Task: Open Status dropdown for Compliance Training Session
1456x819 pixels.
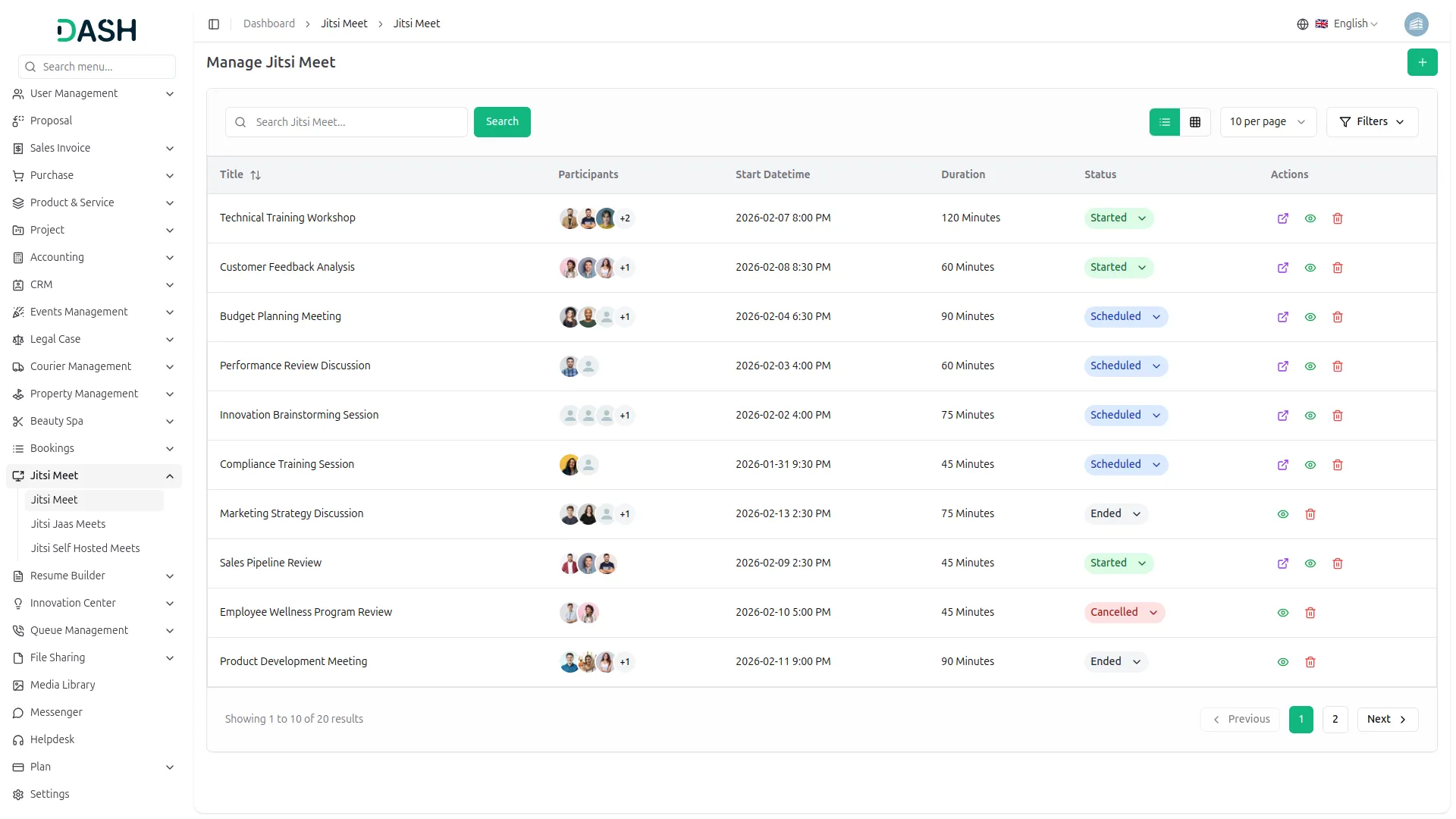Action: tap(1125, 465)
